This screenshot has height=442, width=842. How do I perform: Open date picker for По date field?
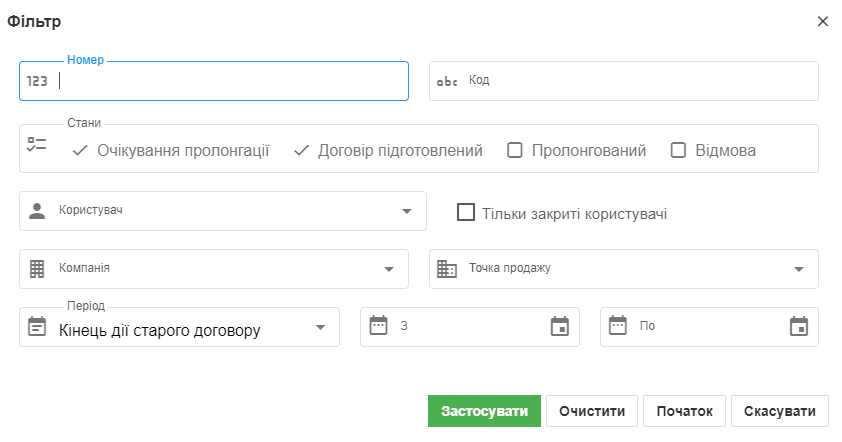click(799, 326)
